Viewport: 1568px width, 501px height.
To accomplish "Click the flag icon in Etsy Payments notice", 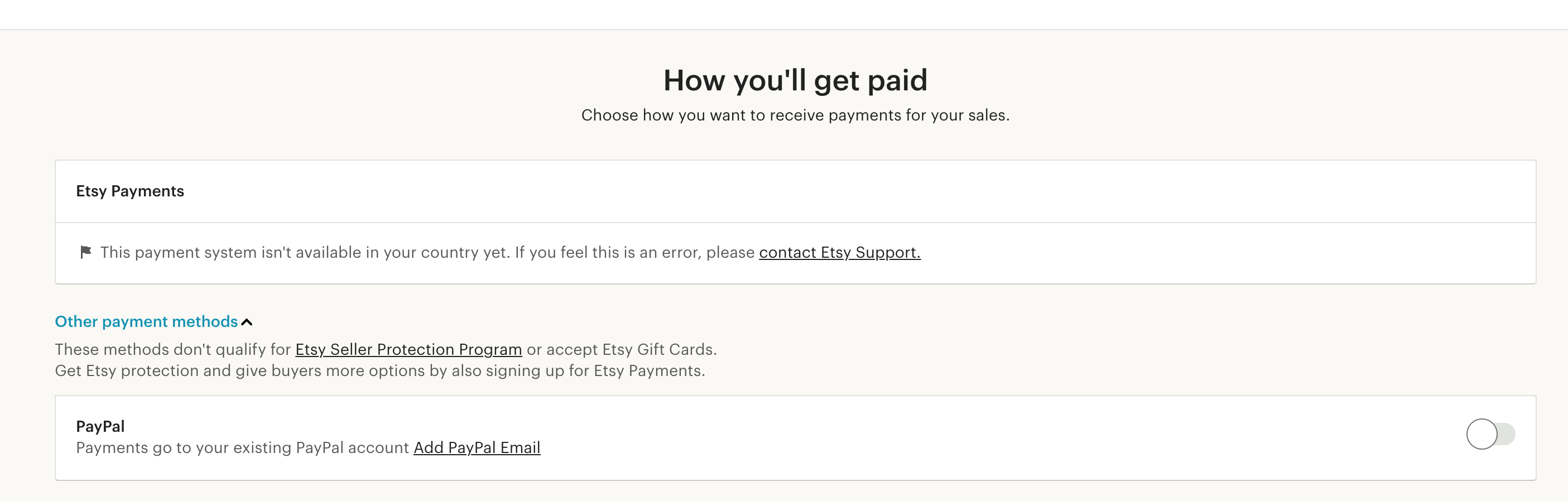I will pyautogui.click(x=85, y=252).
